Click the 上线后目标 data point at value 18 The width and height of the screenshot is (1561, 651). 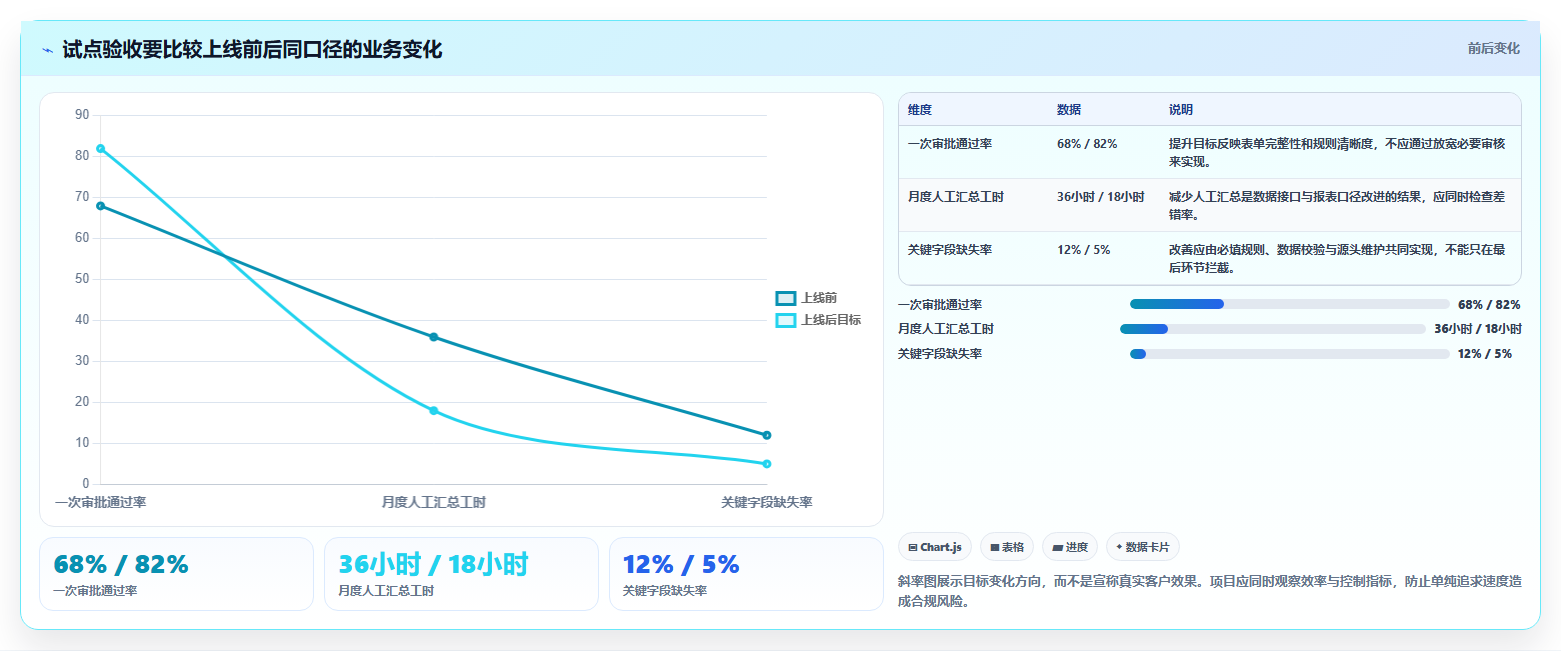434,411
